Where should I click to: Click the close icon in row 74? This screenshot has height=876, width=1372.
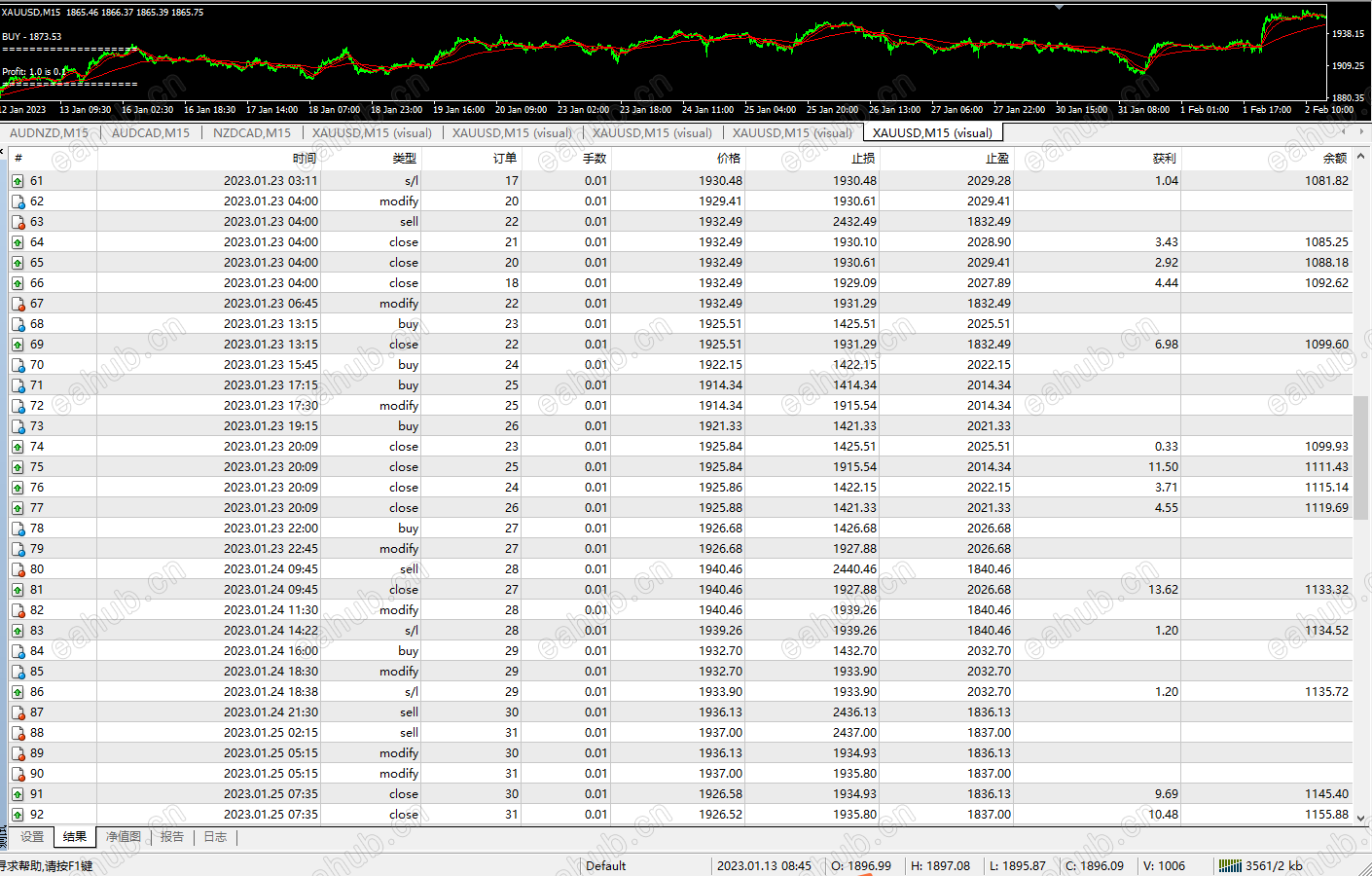[x=18, y=447]
